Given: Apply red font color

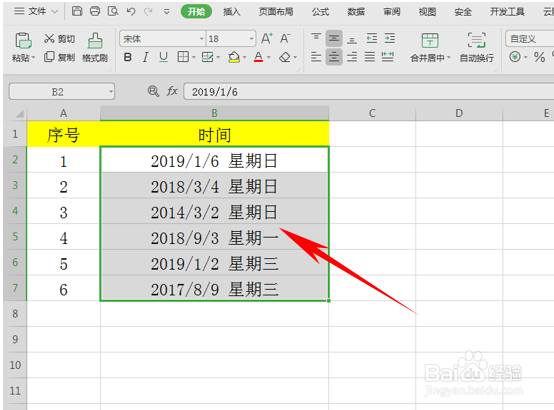Looking at the screenshot, I should point(258,57).
